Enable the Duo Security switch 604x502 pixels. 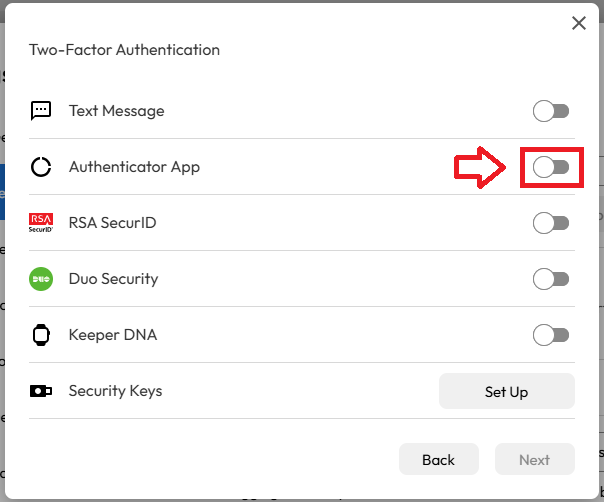click(551, 279)
